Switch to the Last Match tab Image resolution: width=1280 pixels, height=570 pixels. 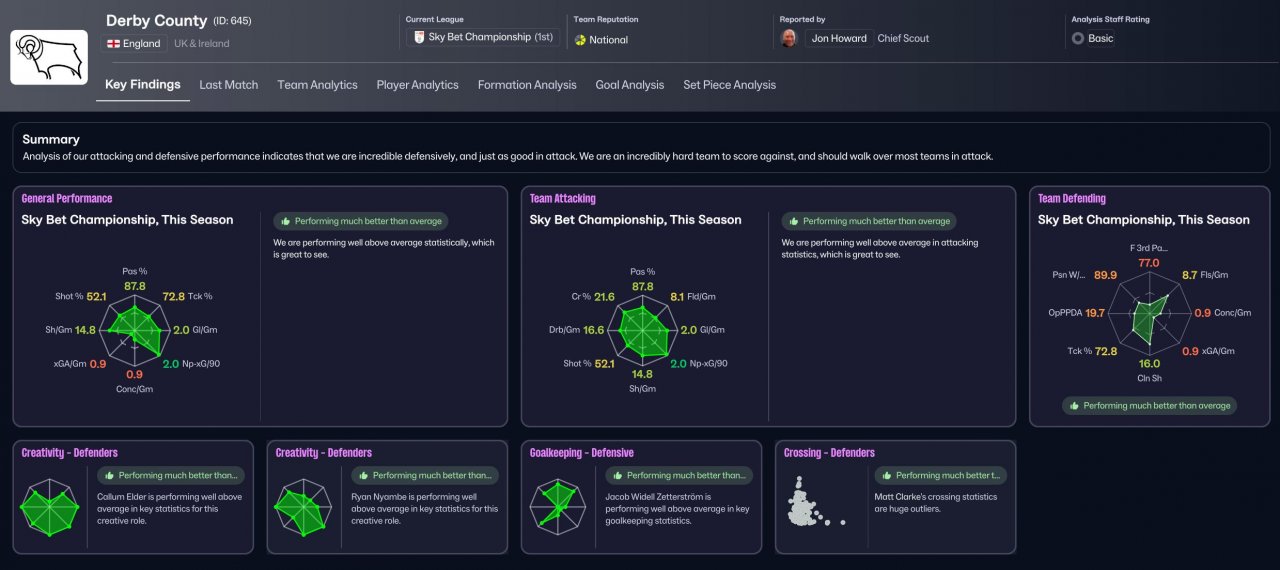click(229, 85)
